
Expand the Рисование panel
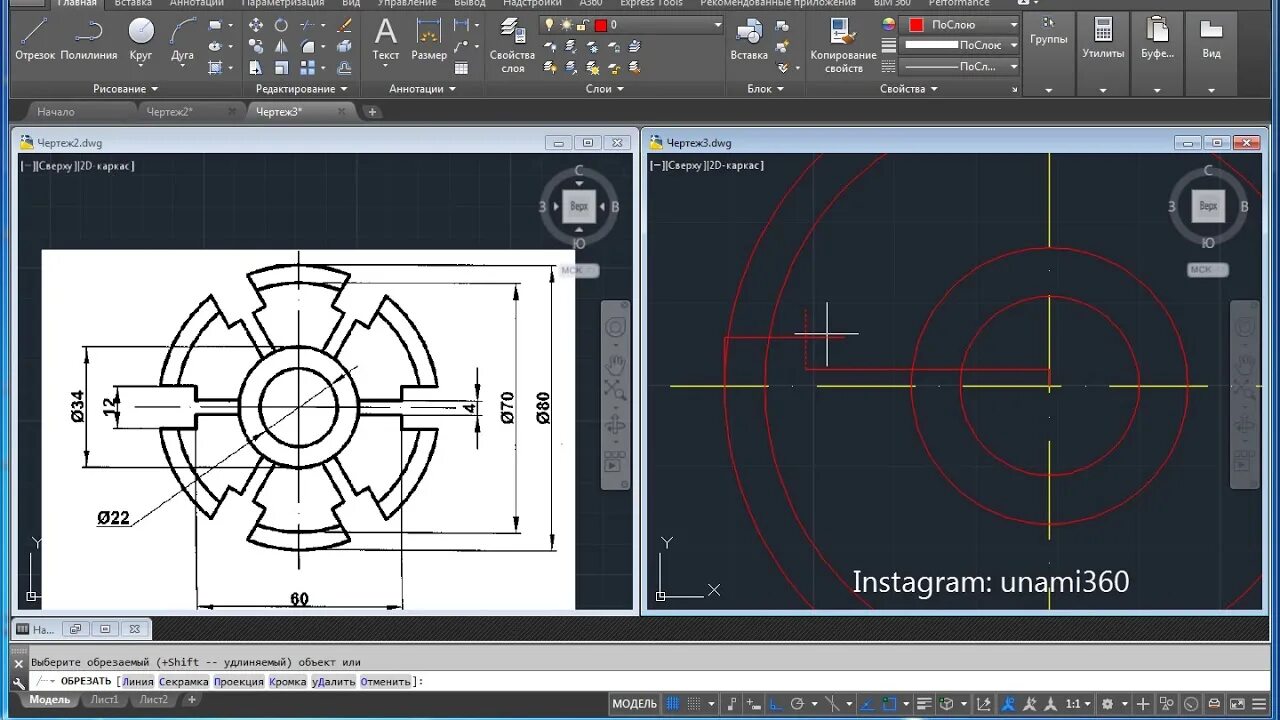pyautogui.click(x=125, y=89)
